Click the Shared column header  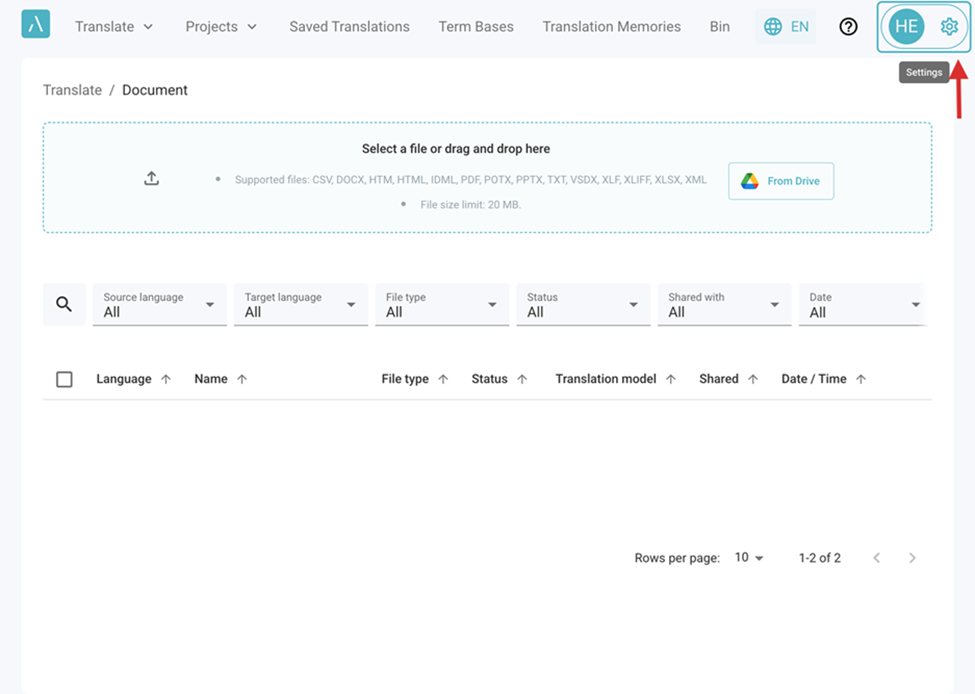(719, 379)
